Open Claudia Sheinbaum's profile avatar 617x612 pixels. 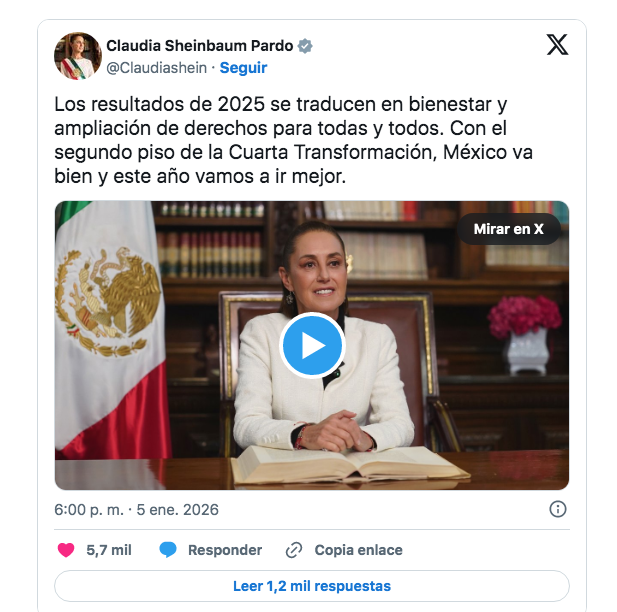[78, 56]
